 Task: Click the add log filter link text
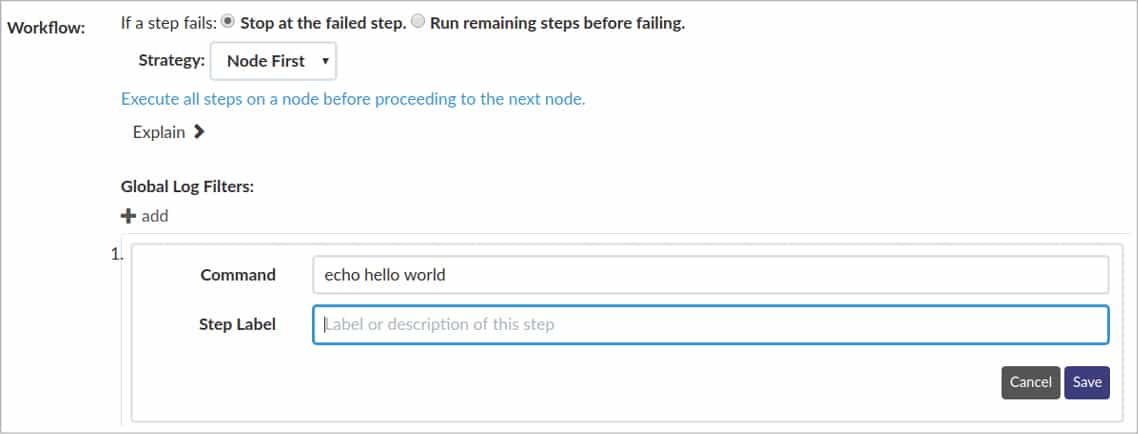pos(154,216)
